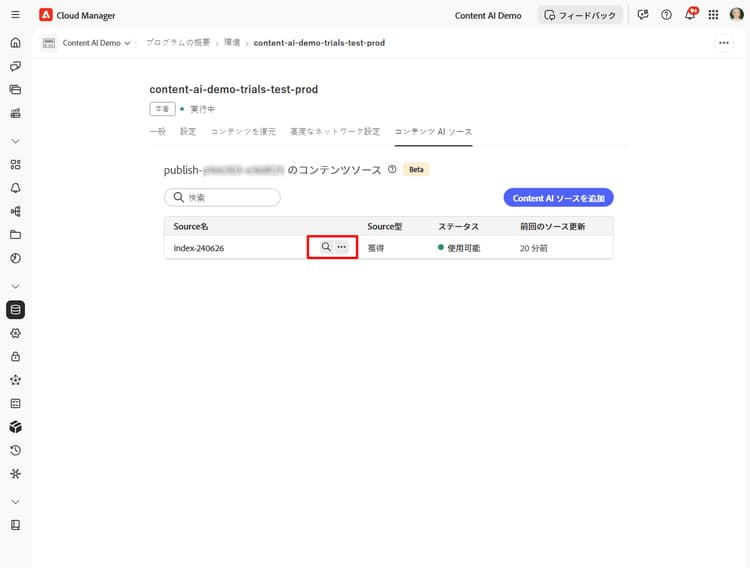The height and width of the screenshot is (568, 750).
Task: Open the four-squares dashboard icon in sidebar
Action: 15,165
